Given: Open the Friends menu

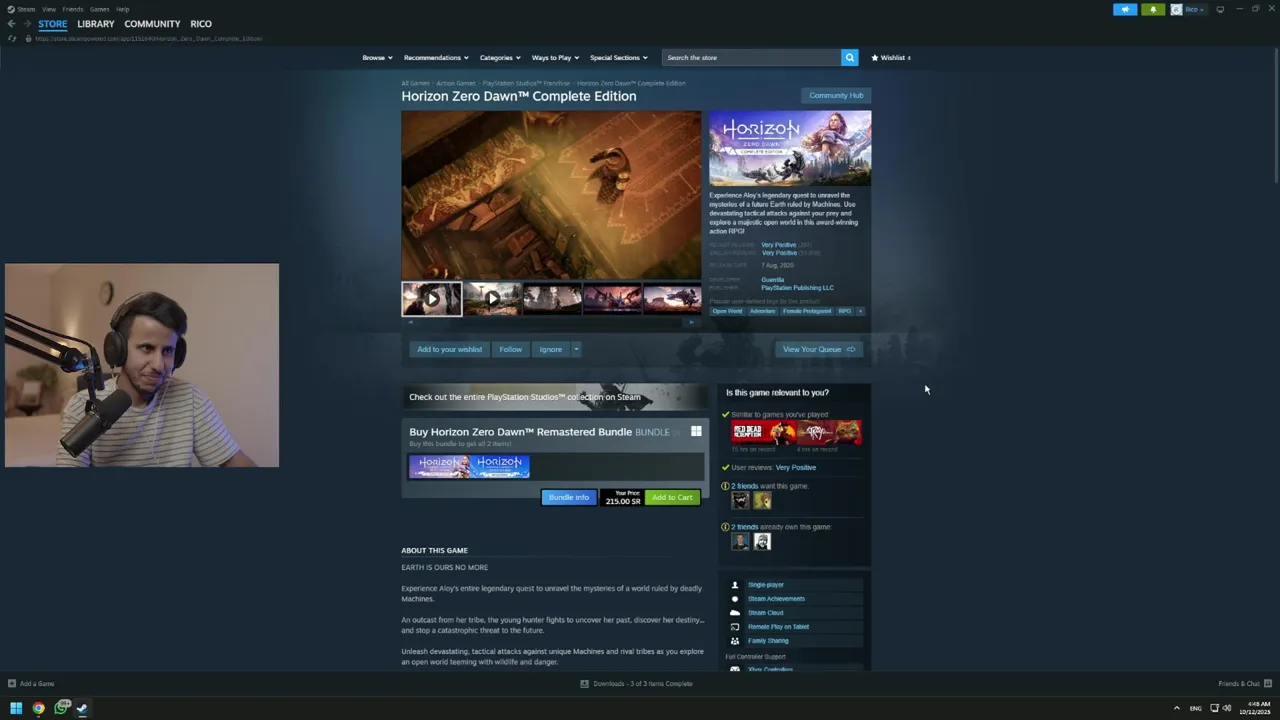Looking at the screenshot, I should 73,9.
